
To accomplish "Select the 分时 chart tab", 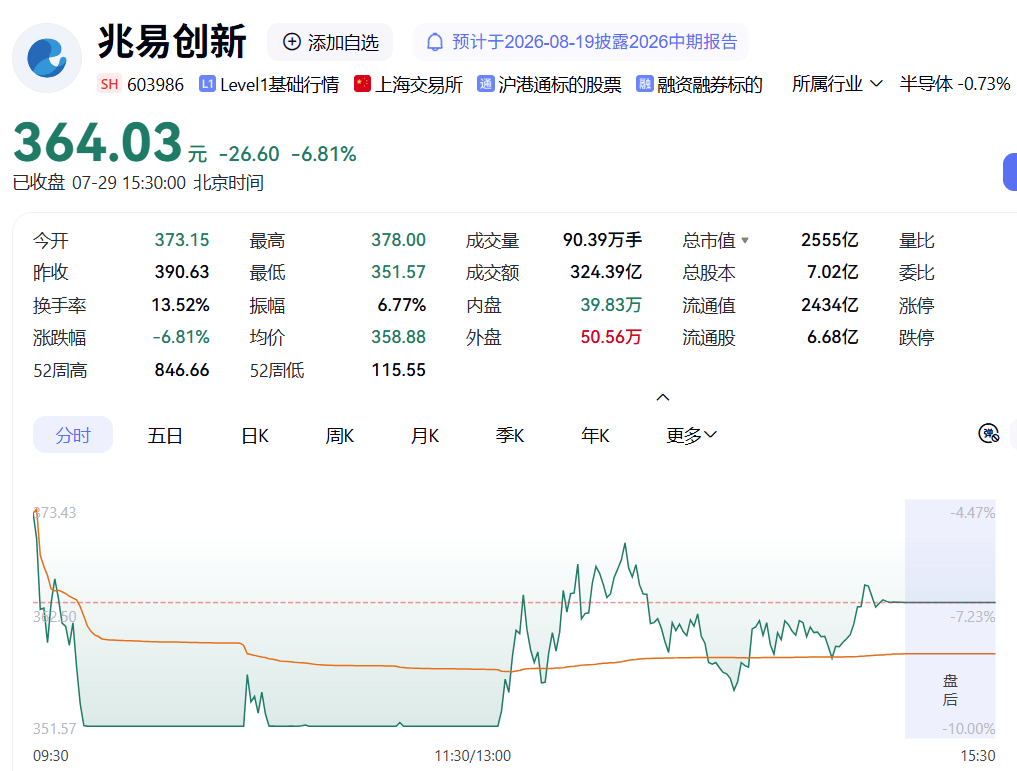I will point(73,435).
